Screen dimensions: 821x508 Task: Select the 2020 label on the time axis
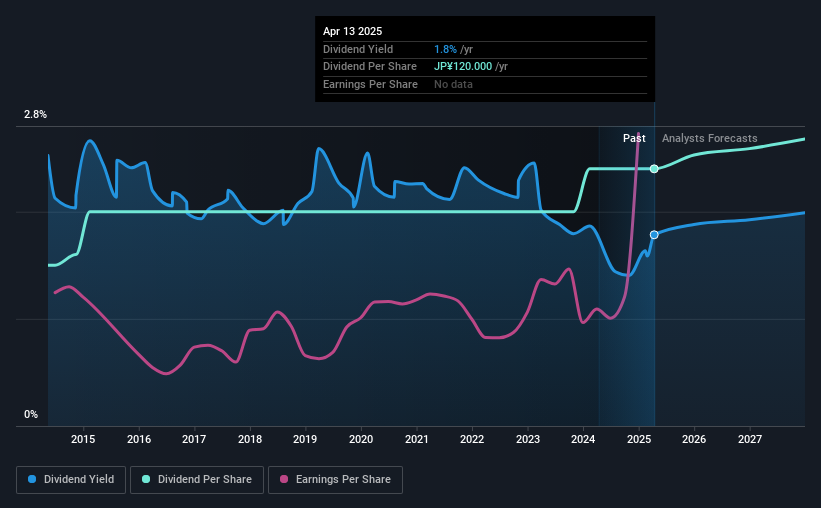pos(361,439)
